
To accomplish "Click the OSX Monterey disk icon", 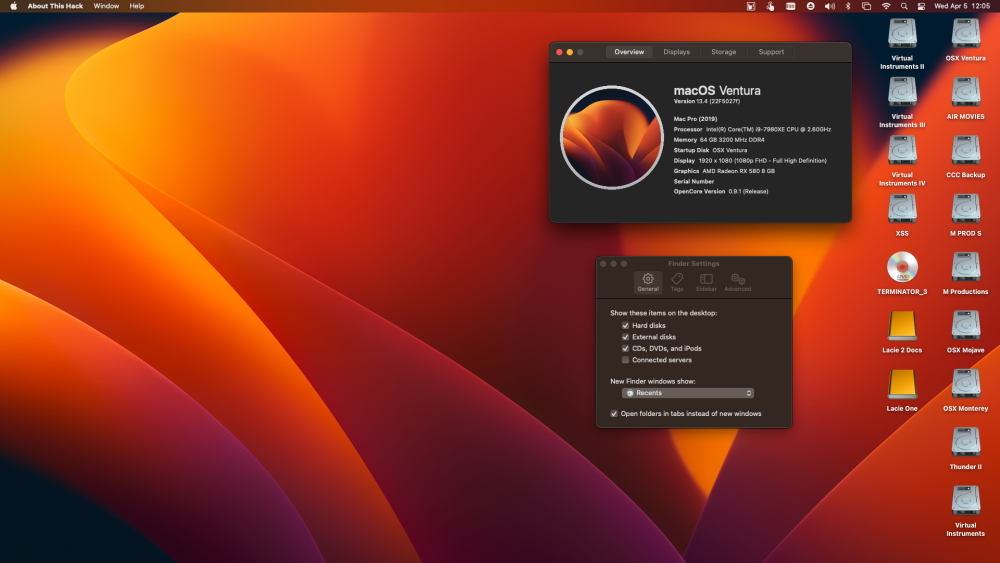I will tap(966, 384).
